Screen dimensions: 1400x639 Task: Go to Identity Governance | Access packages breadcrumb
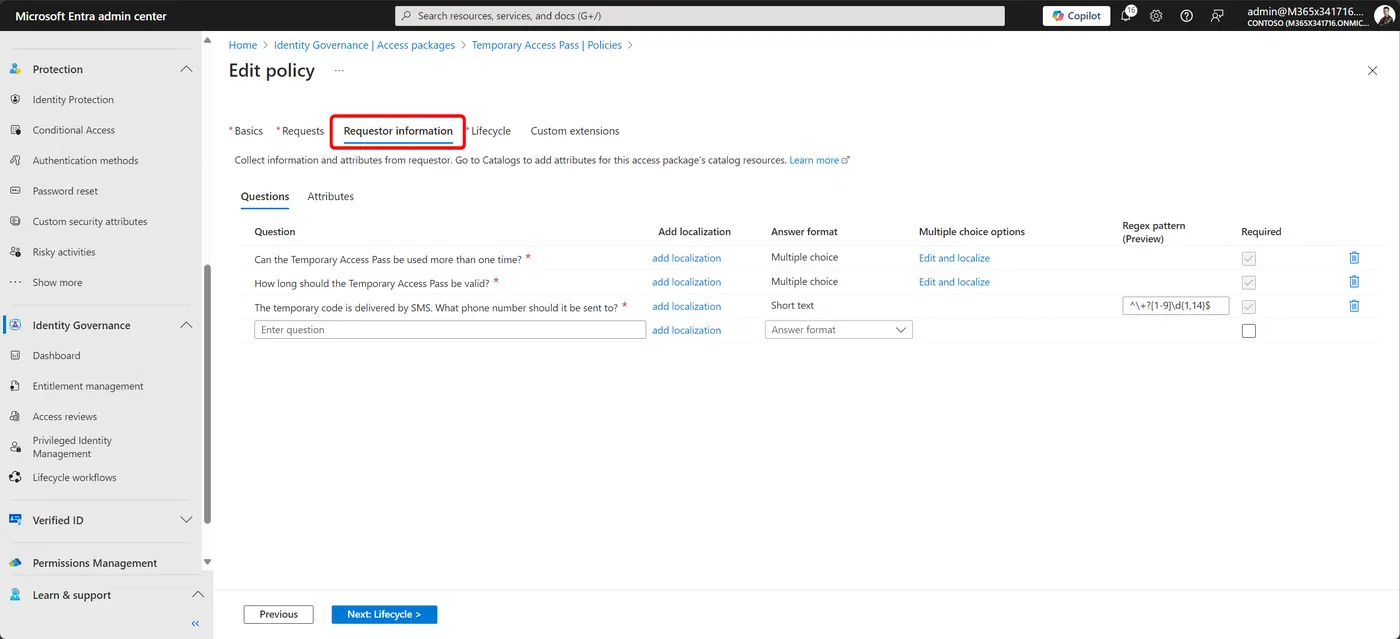coord(365,45)
